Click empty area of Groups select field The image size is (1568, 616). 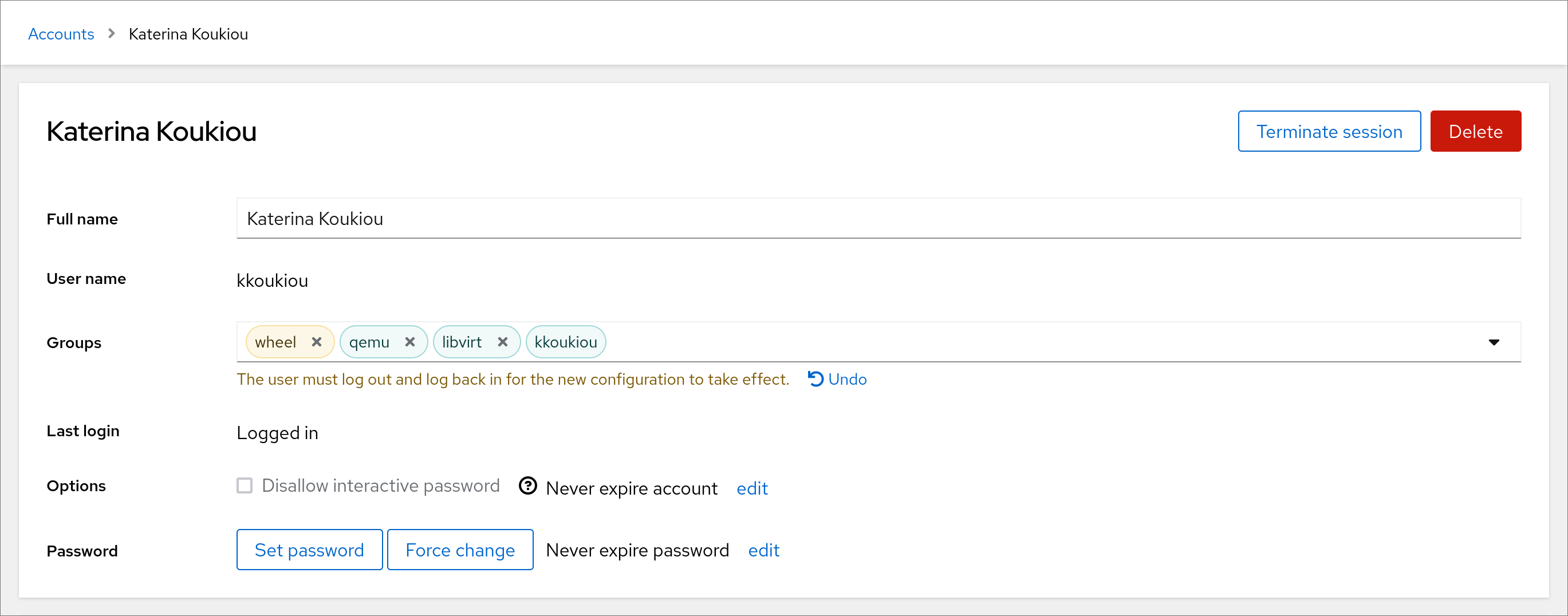pyautogui.click(x=1035, y=342)
